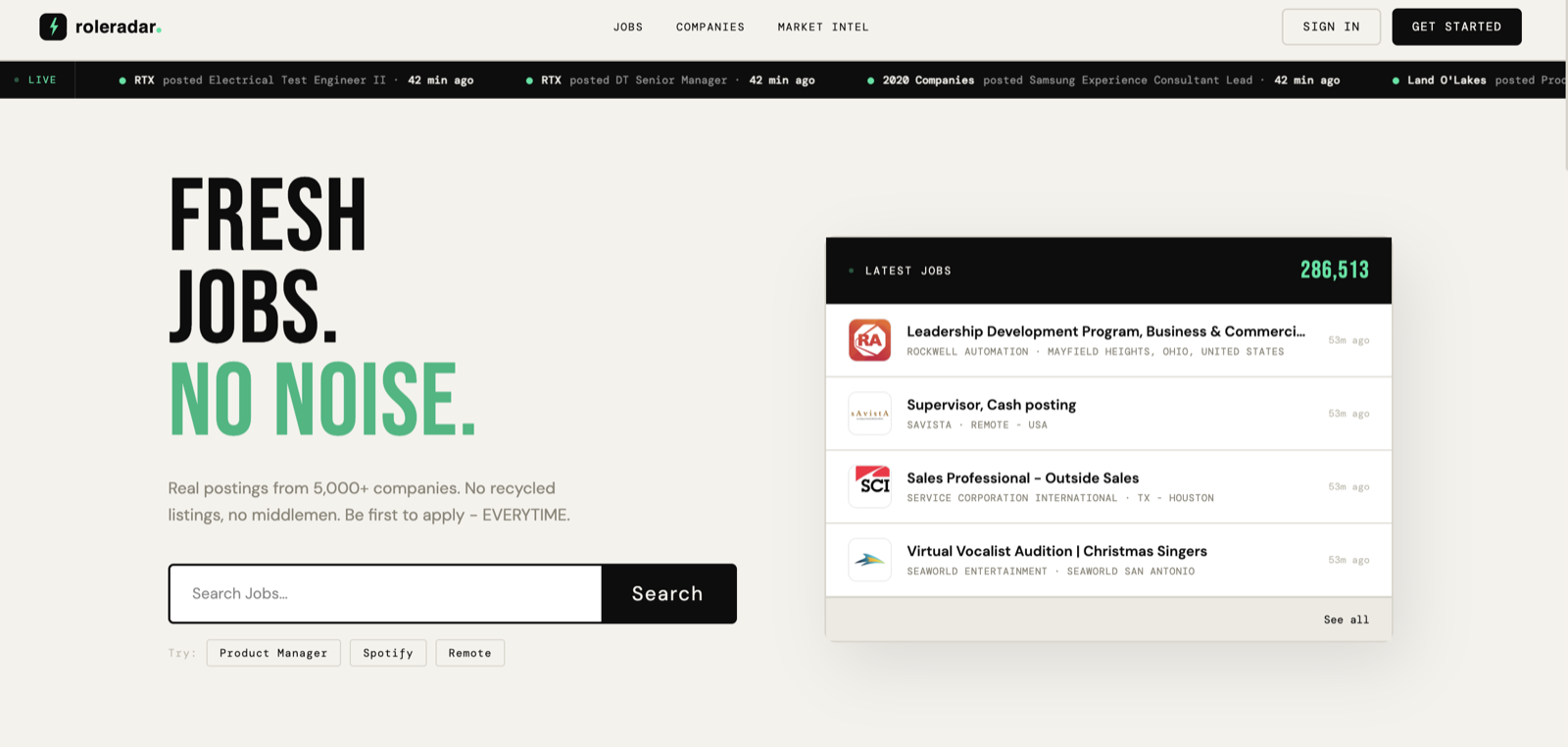1568x747 pixels.
Task: Click the Get Started button
Action: (x=1456, y=26)
